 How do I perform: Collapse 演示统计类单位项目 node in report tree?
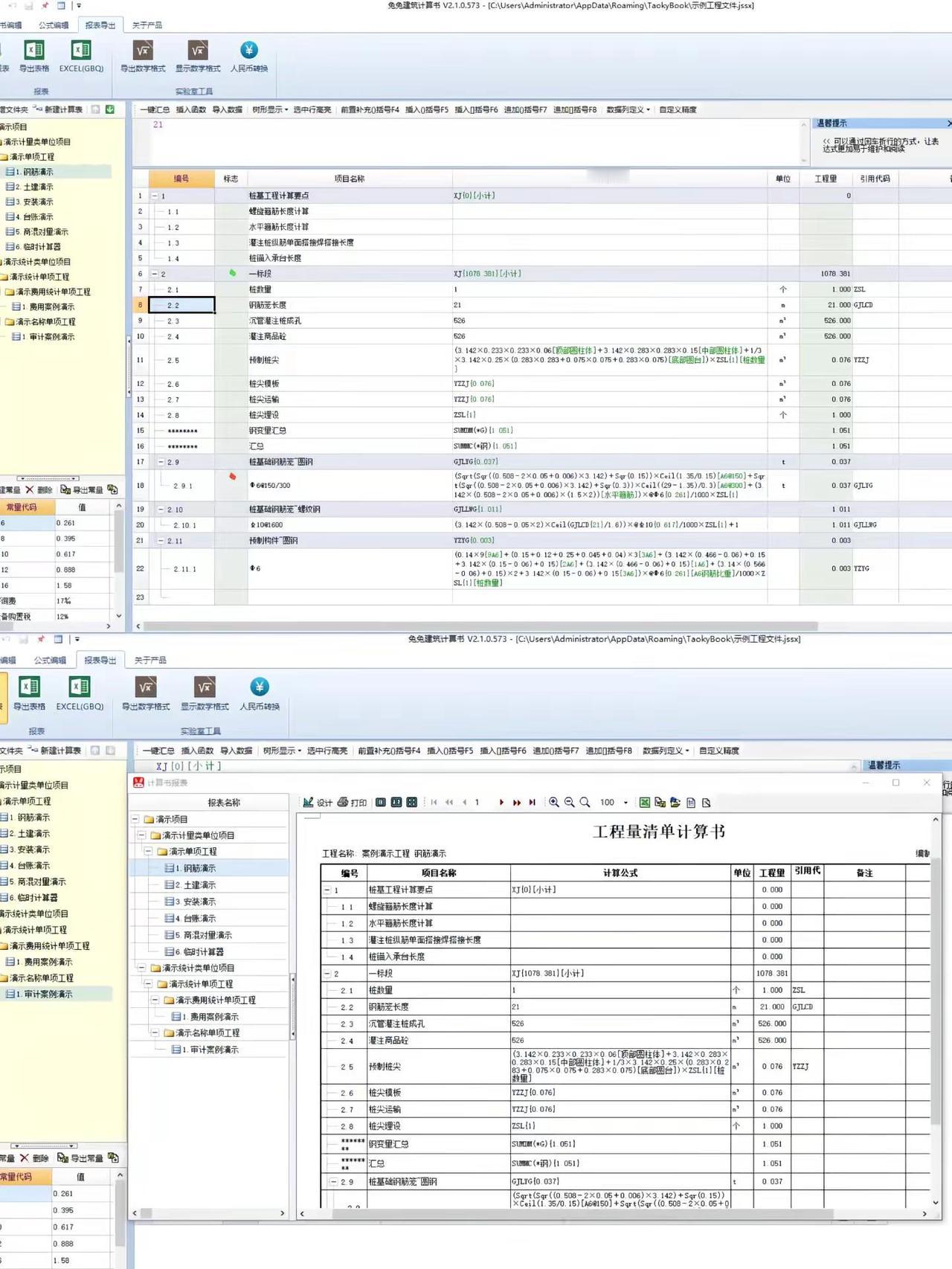point(141,968)
